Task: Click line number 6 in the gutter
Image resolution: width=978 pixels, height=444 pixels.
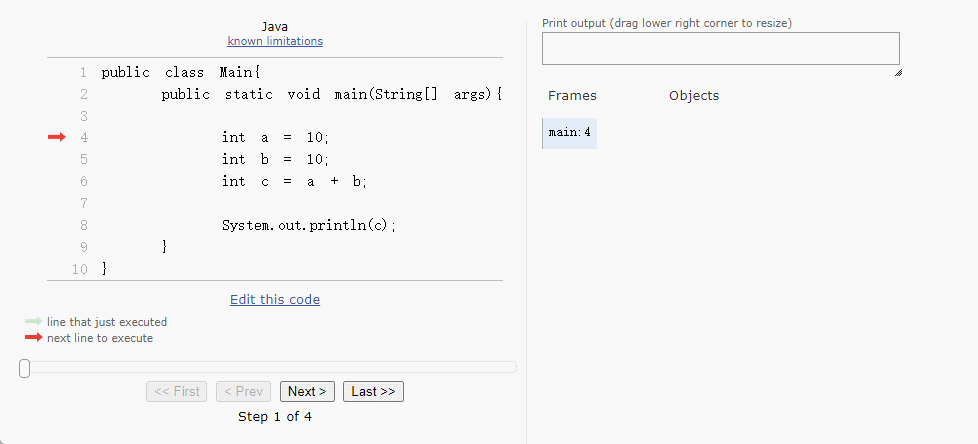Action: click(84, 181)
